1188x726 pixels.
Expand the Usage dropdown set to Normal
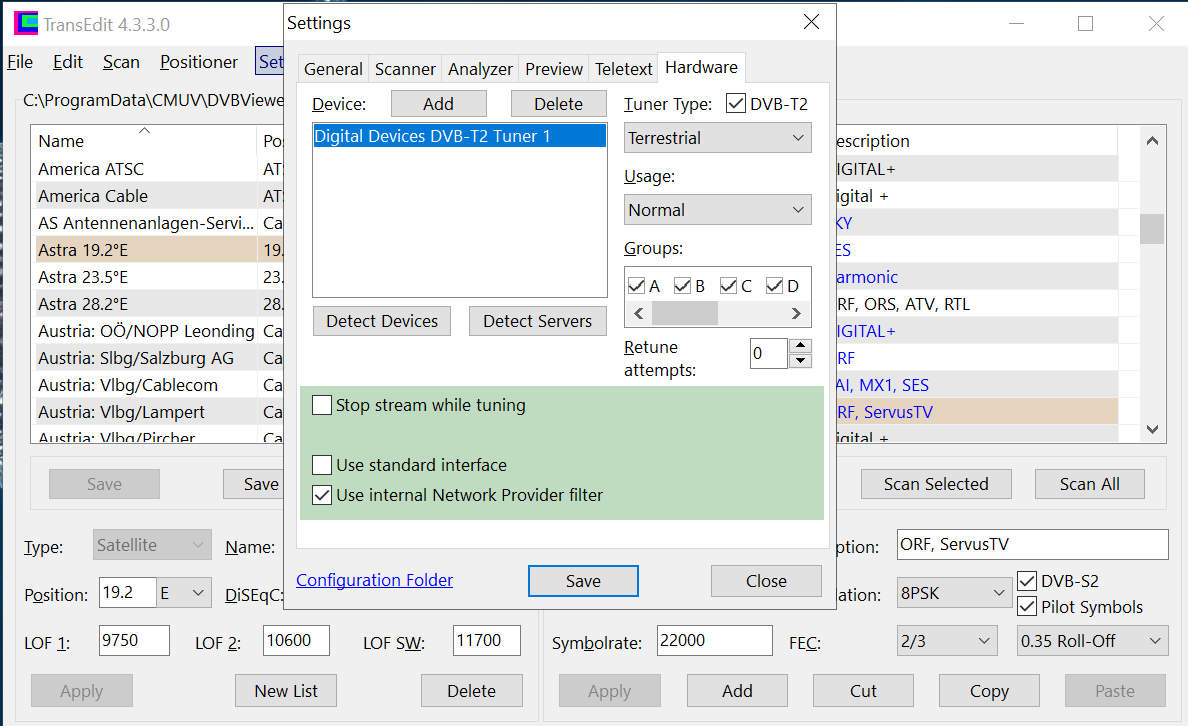click(x=718, y=210)
